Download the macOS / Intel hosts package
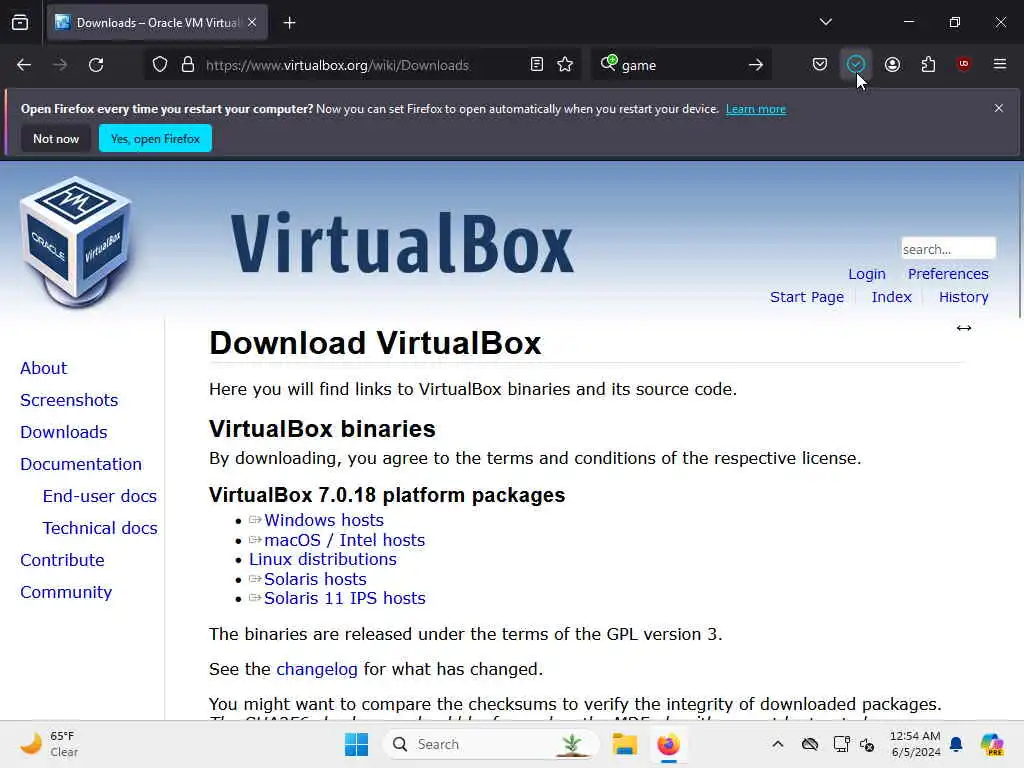 tap(344, 540)
